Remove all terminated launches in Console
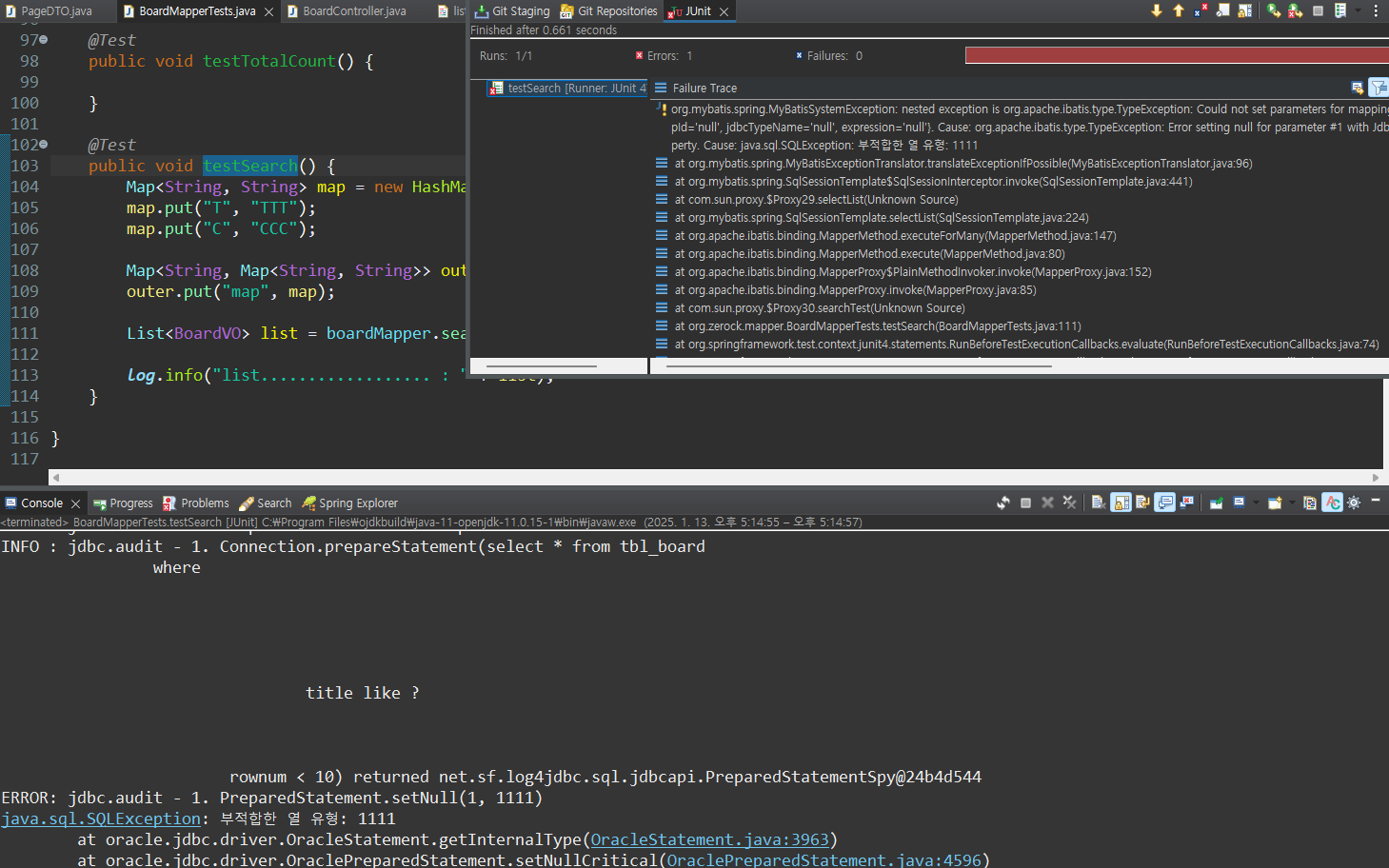 tap(1069, 503)
